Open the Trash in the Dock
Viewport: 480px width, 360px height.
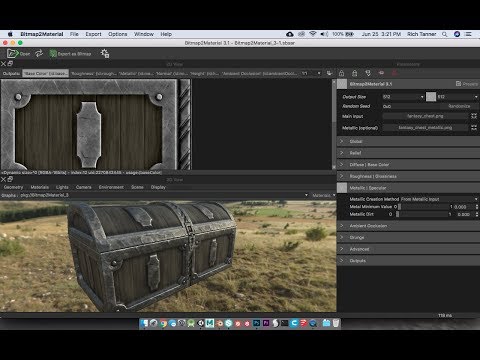336,323
